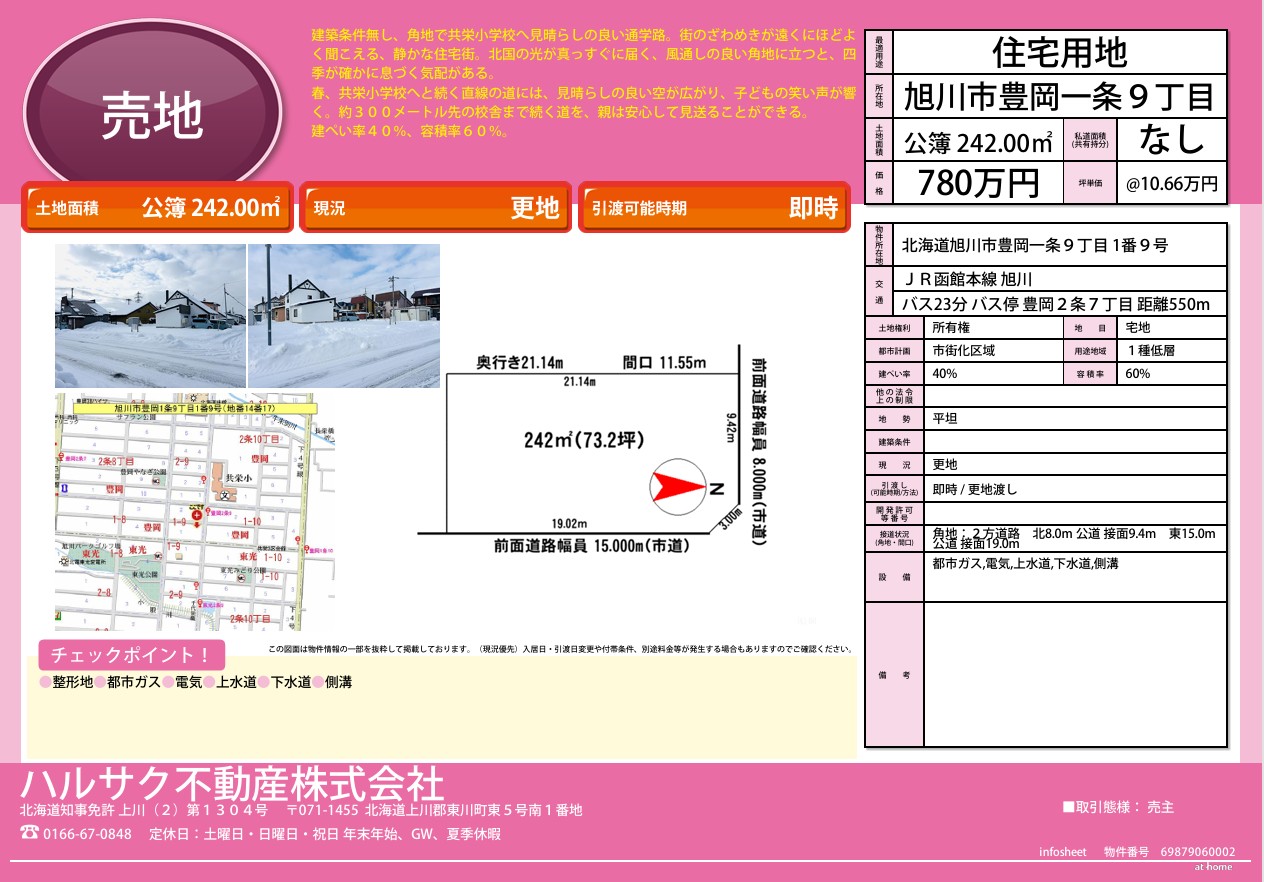
Task: Click the 土地面積 公簿 242.00㎡ orange banner
Action: (x=158, y=208)
